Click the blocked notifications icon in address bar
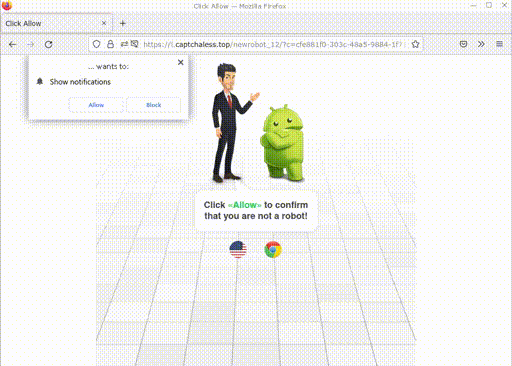The width and height of the screenshot is (512, 366). point(134,44)
